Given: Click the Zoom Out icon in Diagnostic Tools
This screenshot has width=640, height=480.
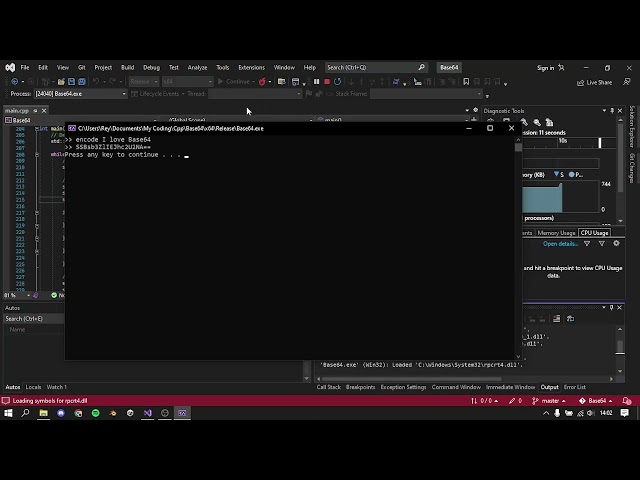Looking at the screenshot, I should coord(537,122).
